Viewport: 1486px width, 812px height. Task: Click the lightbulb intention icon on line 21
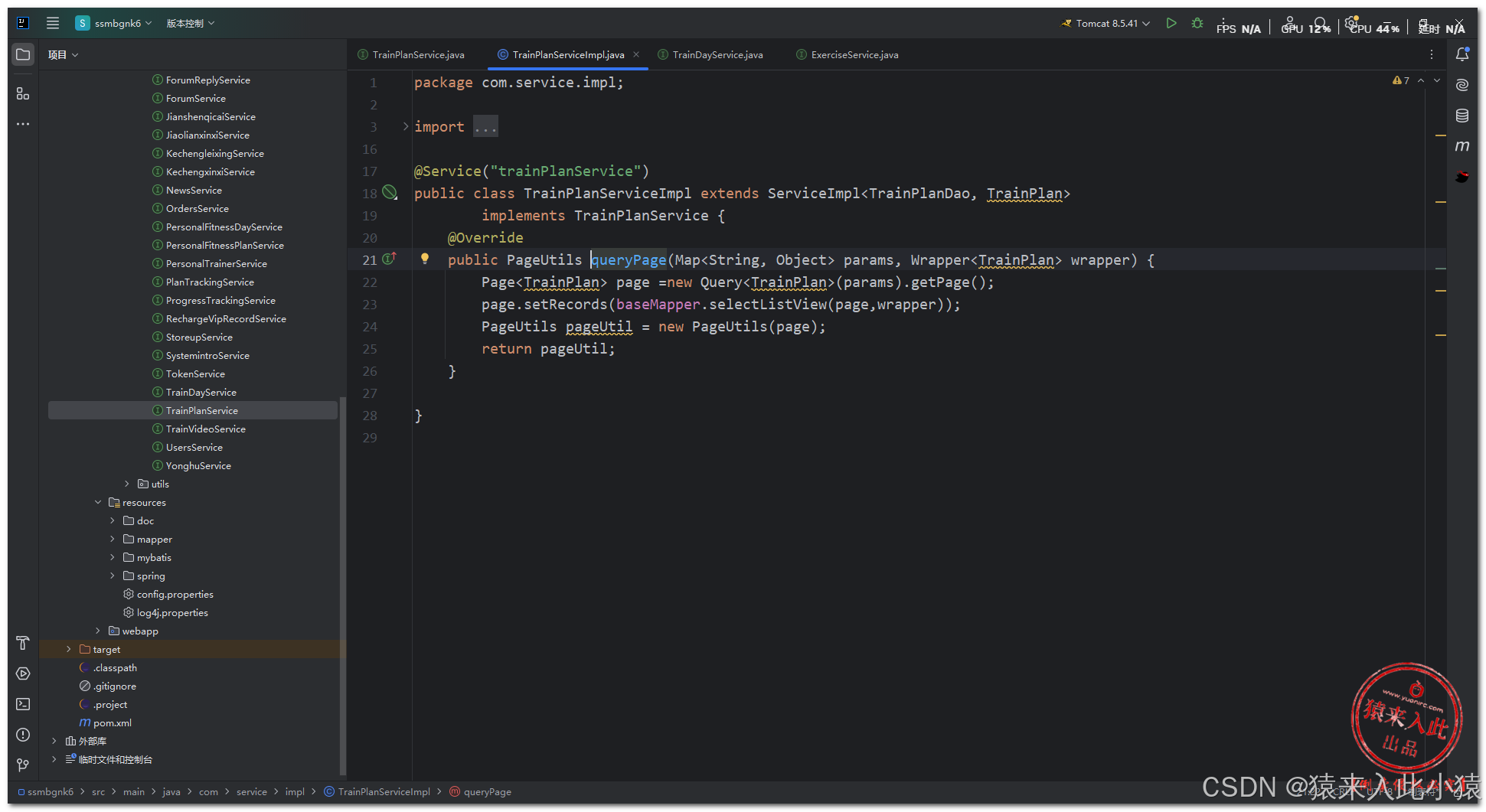tap(425, 259)
